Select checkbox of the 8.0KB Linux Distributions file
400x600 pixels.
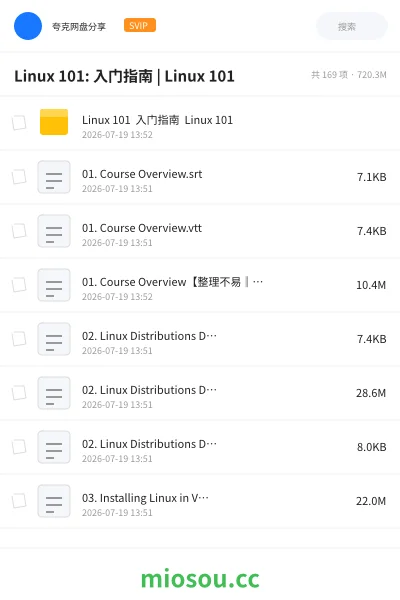coord(19,447)
